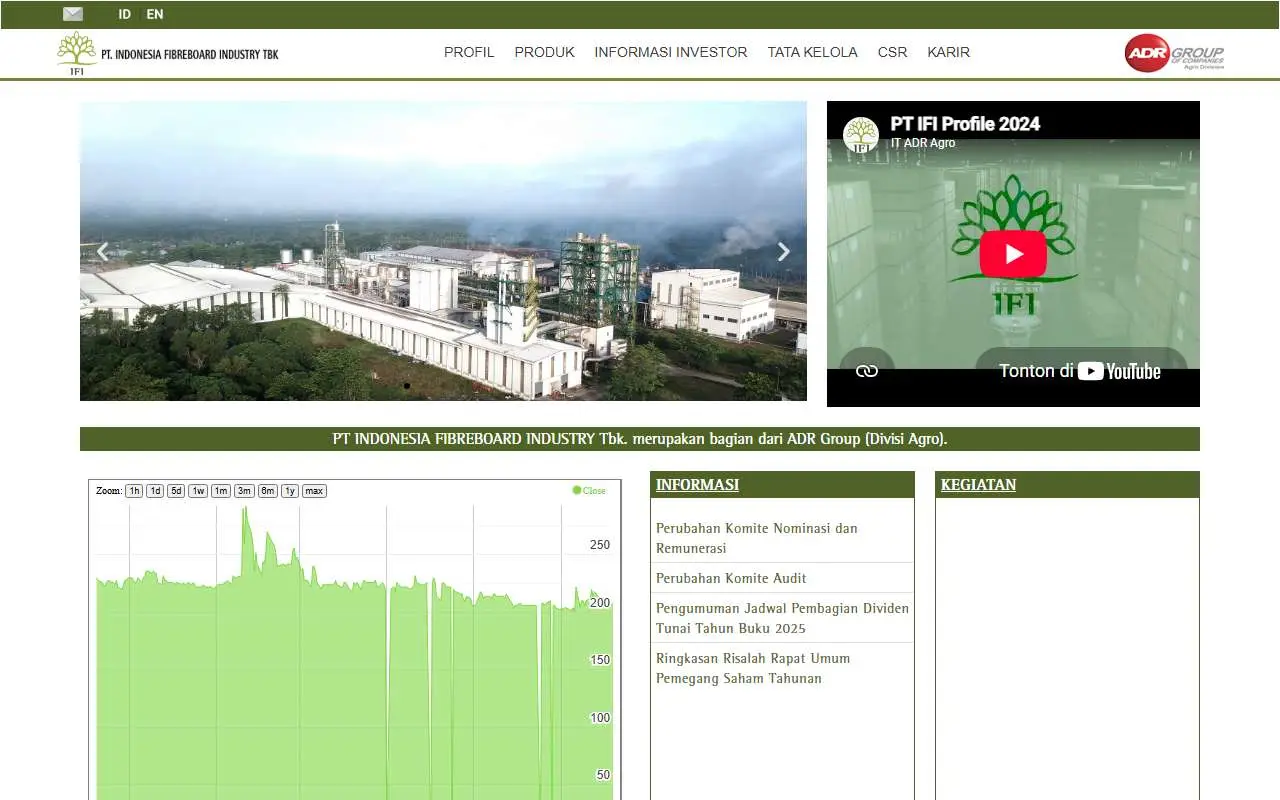The image size is (1280, 800).
Task: Set chart zoom to max
Action: click(314, 491)
